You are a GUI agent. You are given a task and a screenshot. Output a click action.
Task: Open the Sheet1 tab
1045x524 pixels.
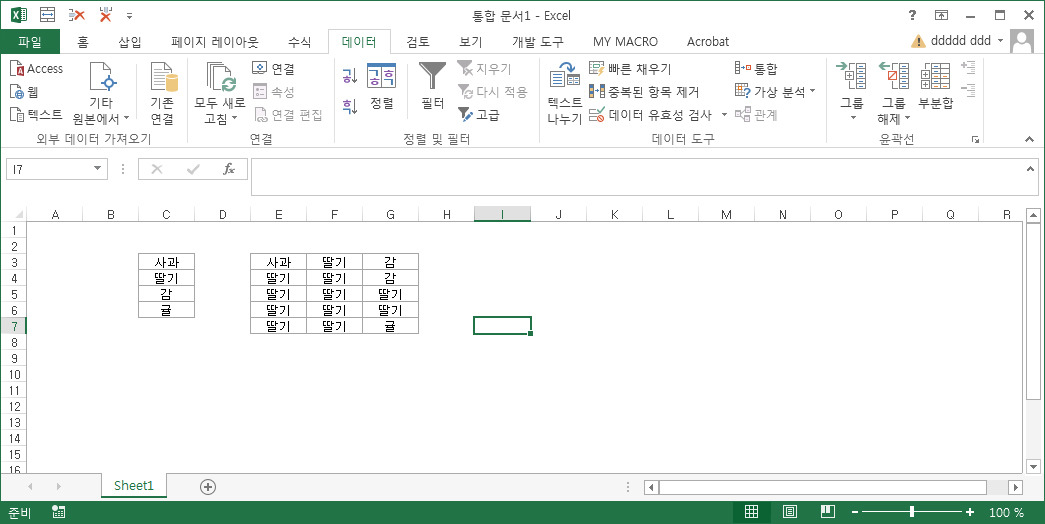pyautogui.click(x=133, y=485)
